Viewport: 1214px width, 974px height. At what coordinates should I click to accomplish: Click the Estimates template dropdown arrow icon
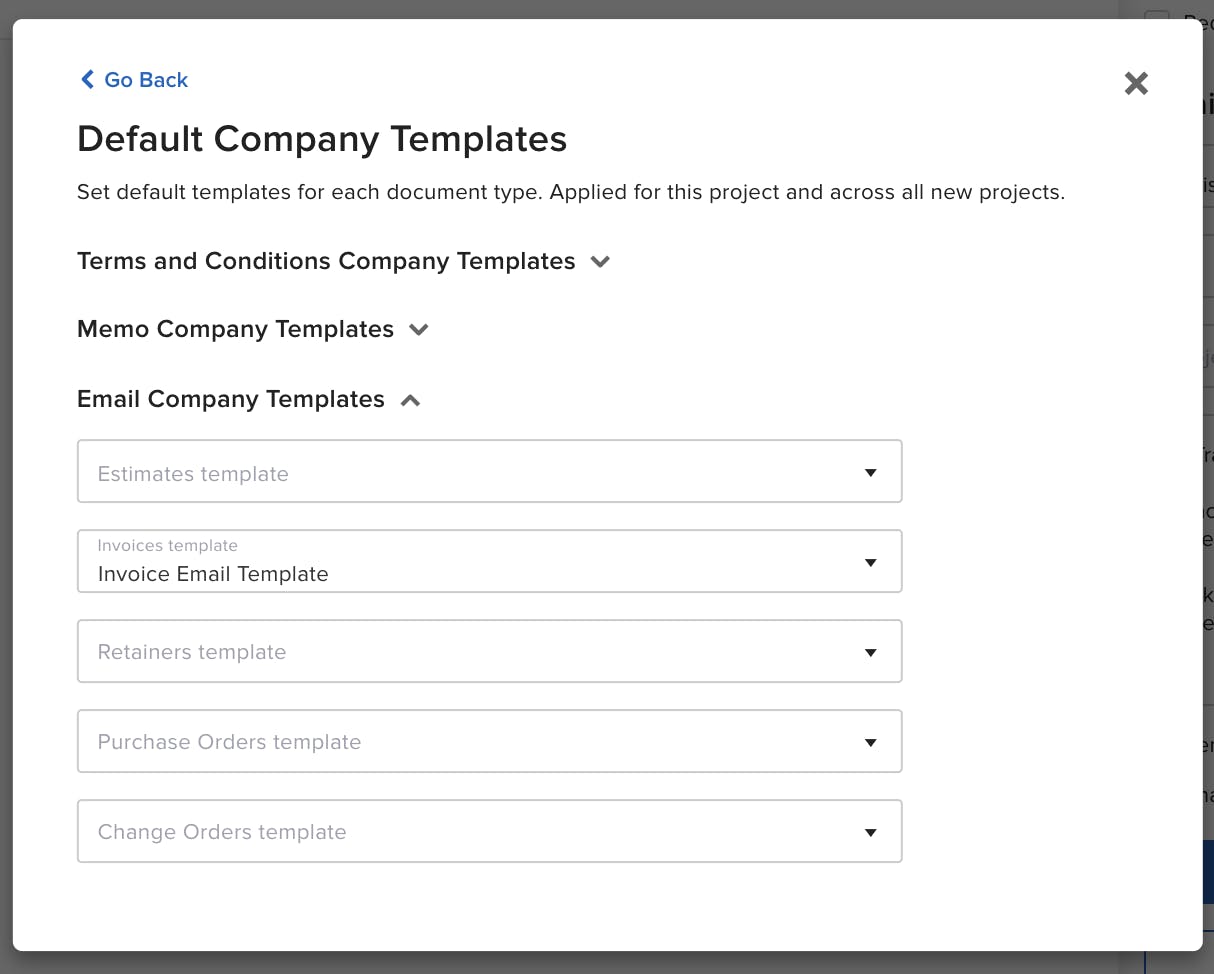[x=871, y=471]
